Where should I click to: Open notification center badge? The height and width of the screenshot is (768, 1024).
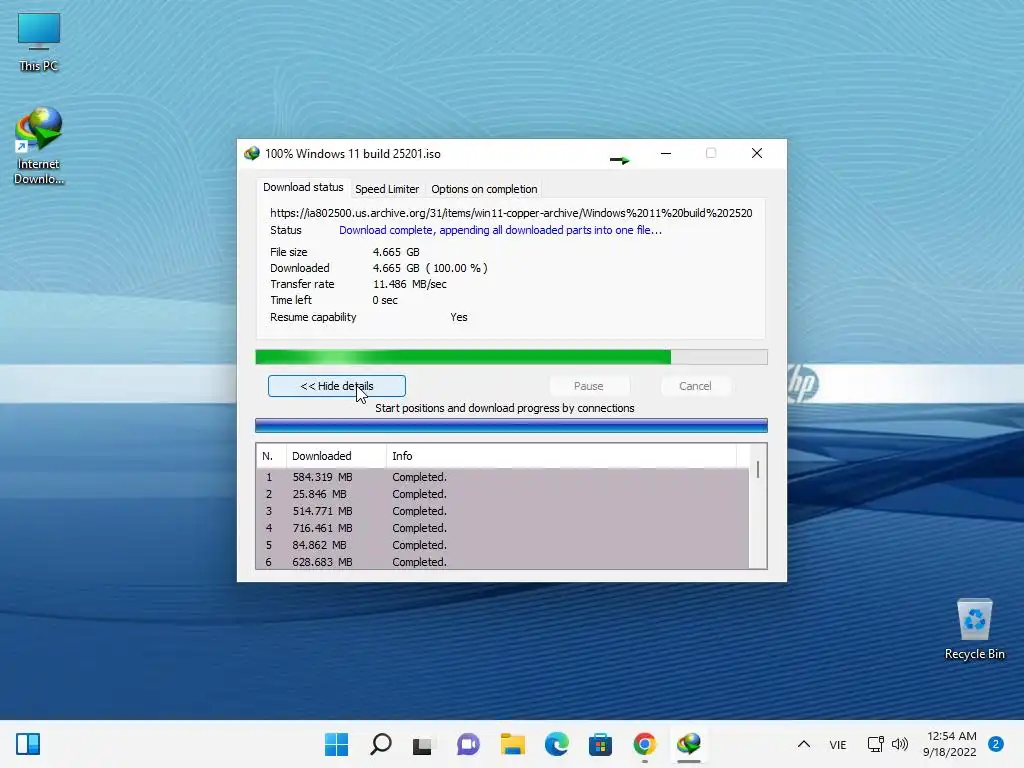(996, 744)
